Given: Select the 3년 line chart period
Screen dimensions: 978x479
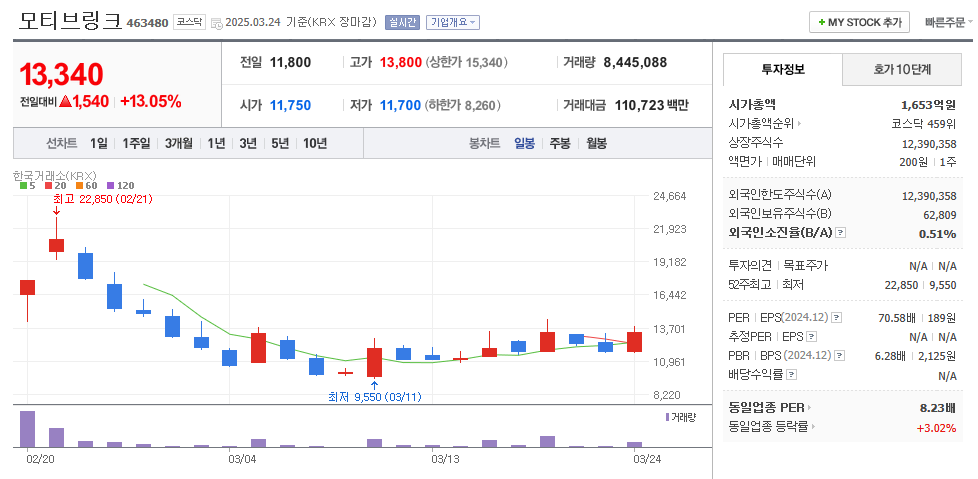Looking at the screenshot, I should click(248, 143).
